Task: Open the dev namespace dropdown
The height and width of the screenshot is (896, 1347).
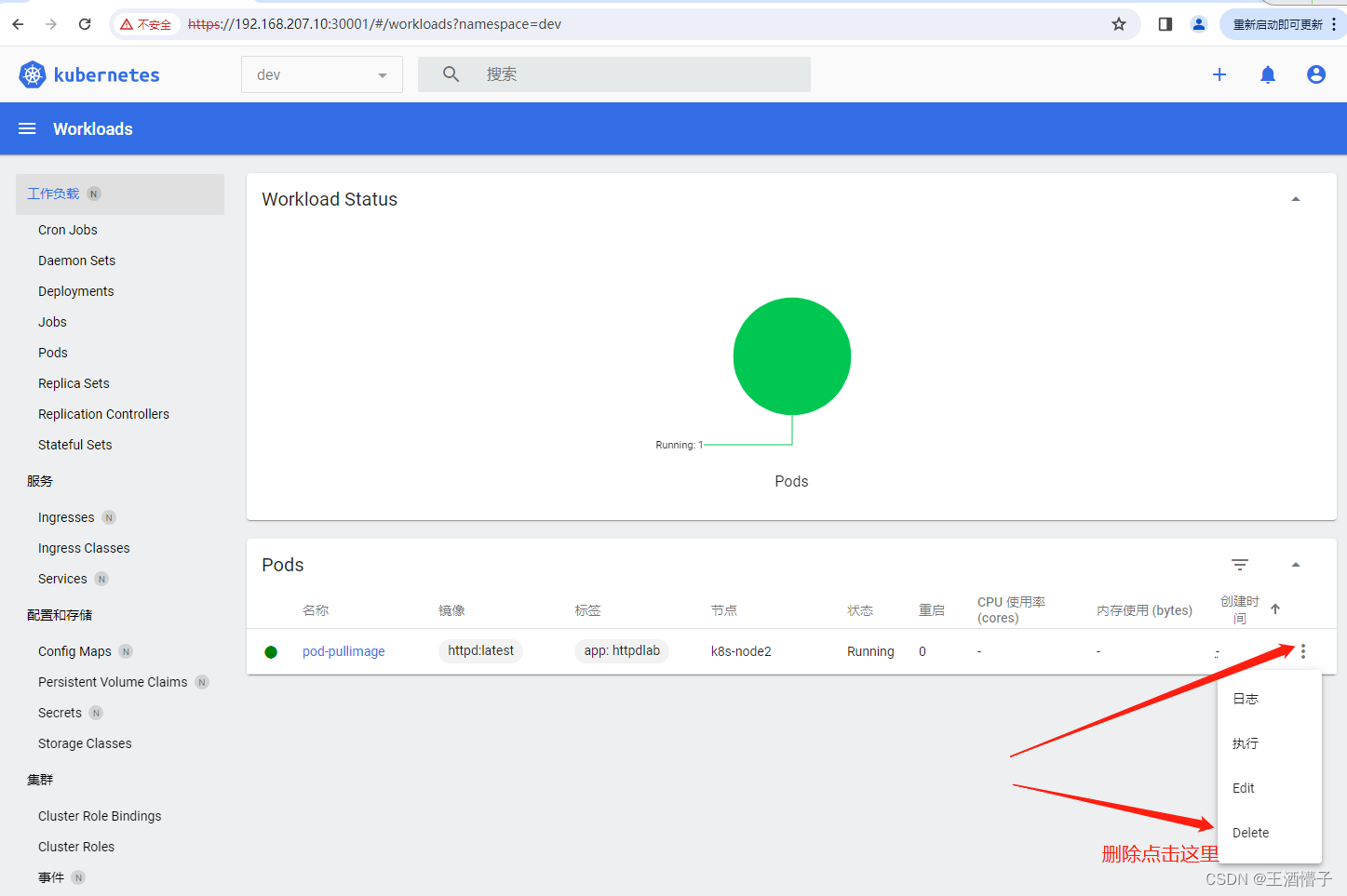Action: (x=322, y=74)
